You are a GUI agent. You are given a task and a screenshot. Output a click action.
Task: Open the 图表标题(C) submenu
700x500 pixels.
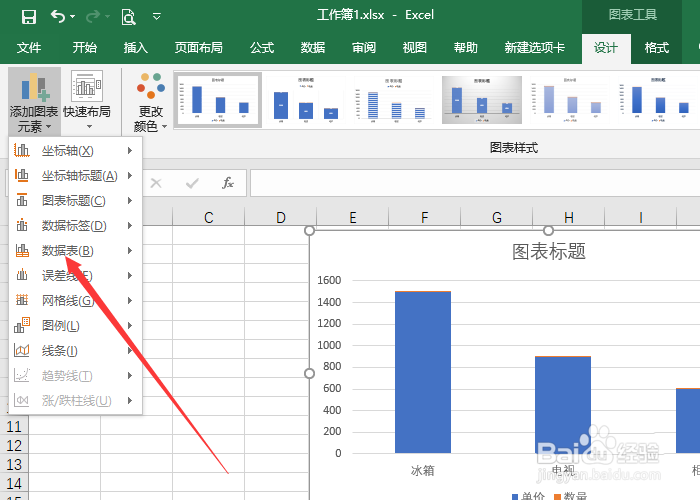(x=75, y=201)
